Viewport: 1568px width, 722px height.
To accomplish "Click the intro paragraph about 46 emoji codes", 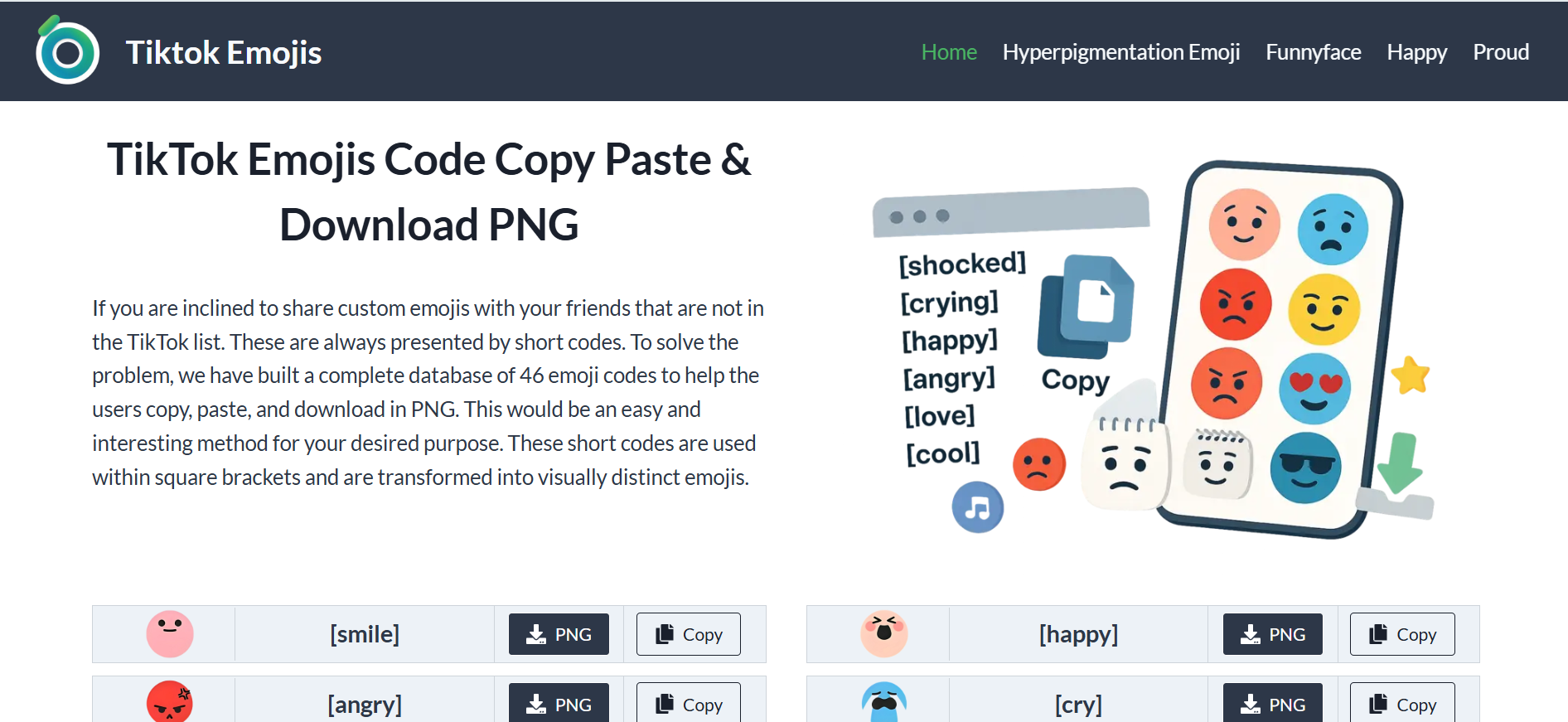I will [428, 393].
